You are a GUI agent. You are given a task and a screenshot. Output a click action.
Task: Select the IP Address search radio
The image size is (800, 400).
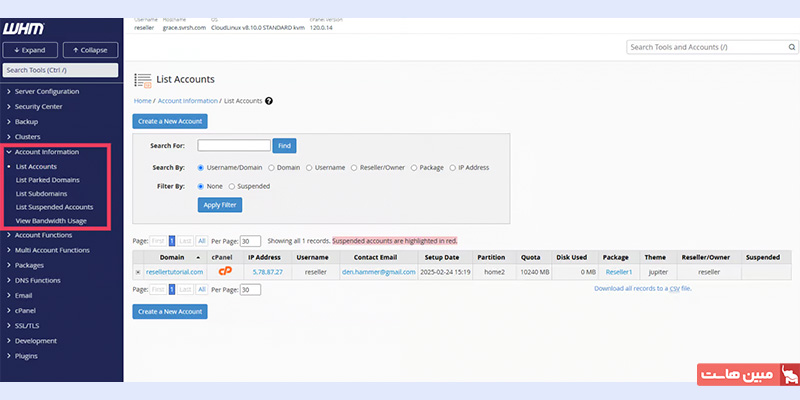point(453,167)
